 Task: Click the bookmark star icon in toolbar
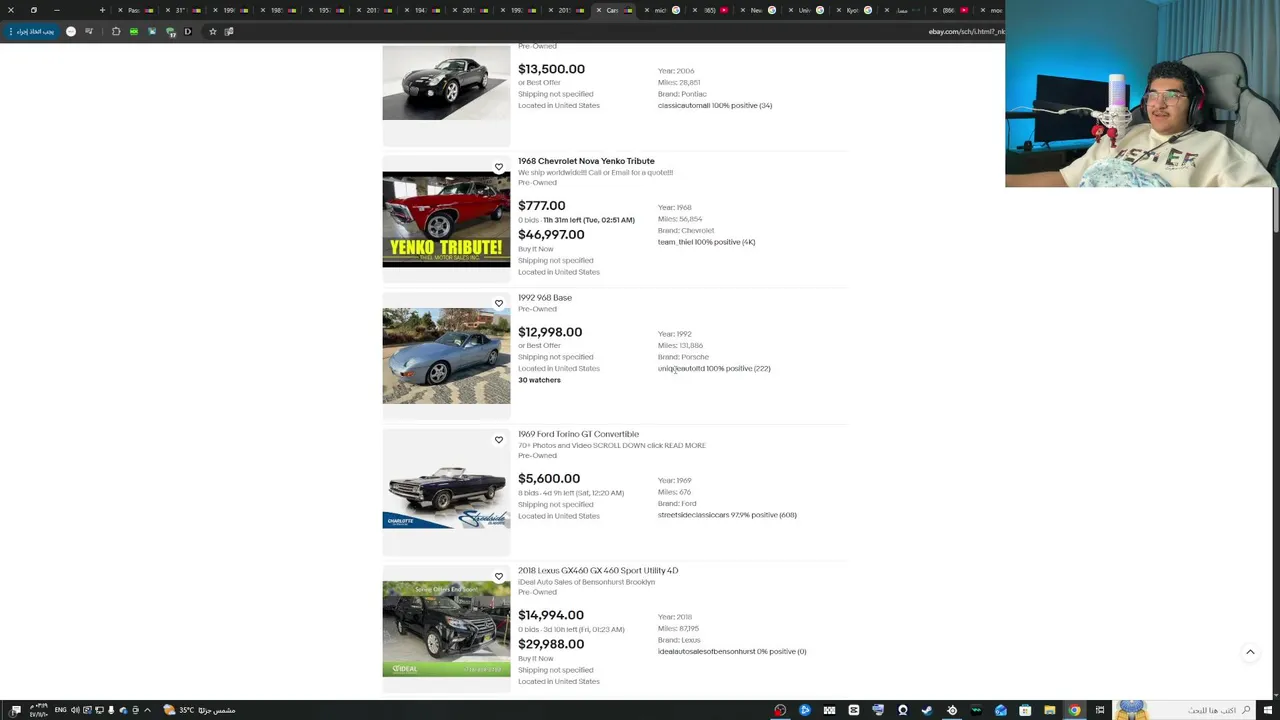coord(212,32)
